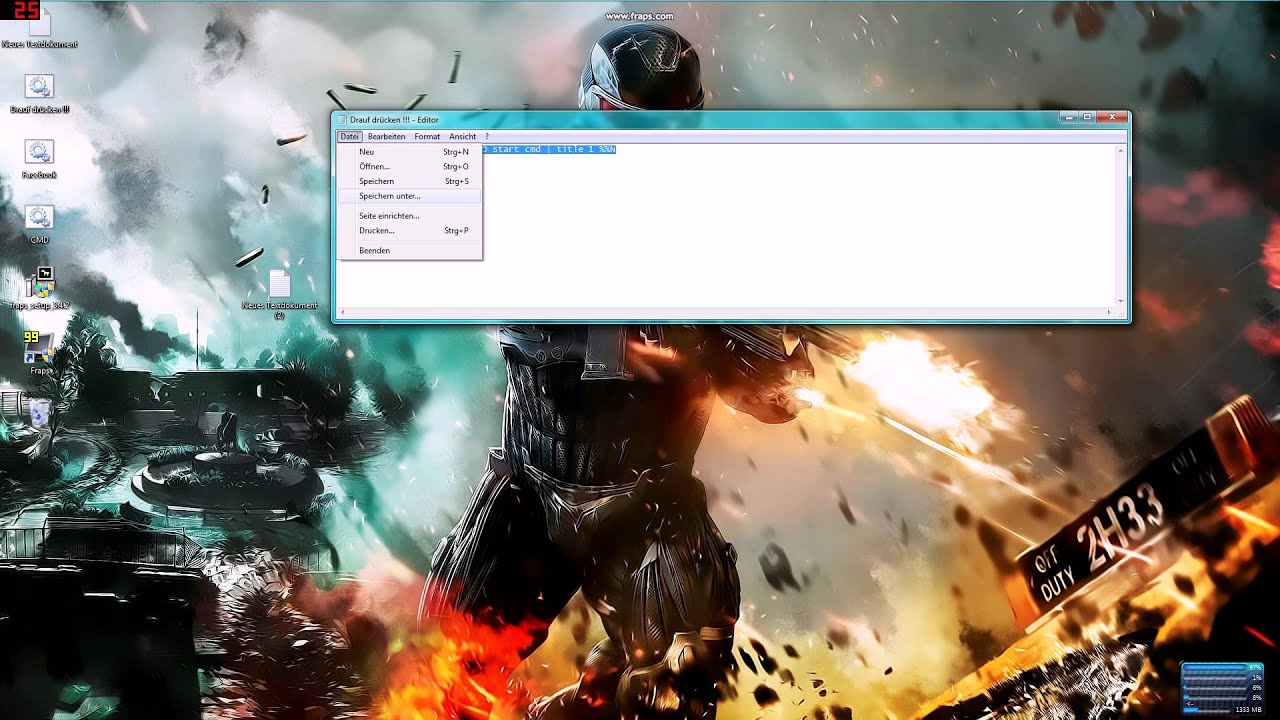Maximize the Editor window

coord(1087,117)
